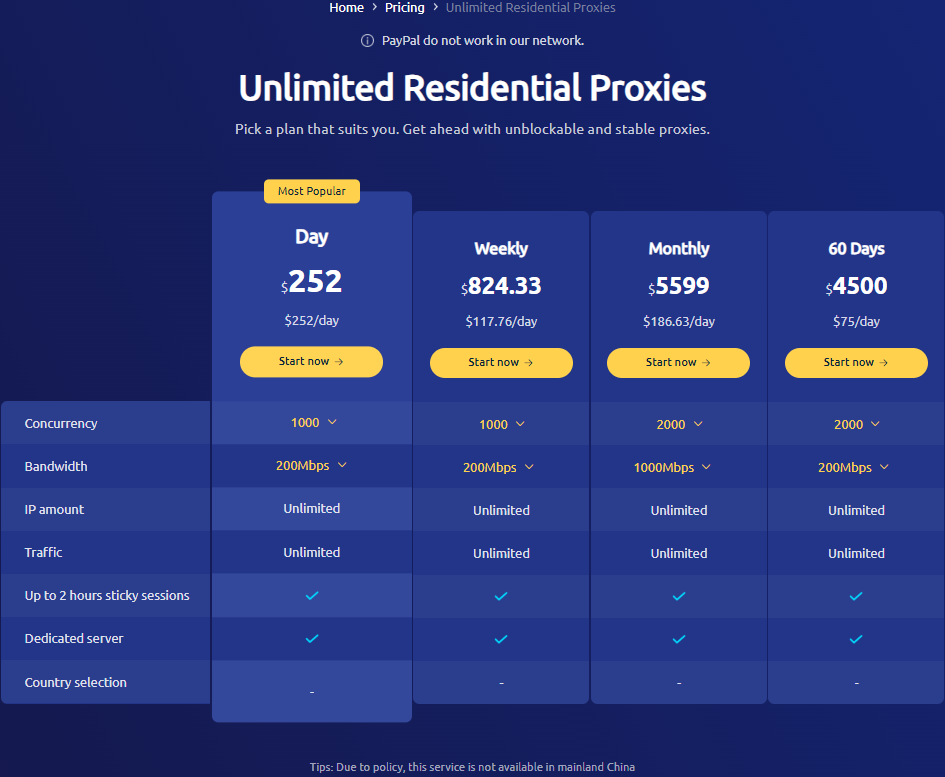
Task: Click dedicated server checkmark in Day column
Action: 312,638
